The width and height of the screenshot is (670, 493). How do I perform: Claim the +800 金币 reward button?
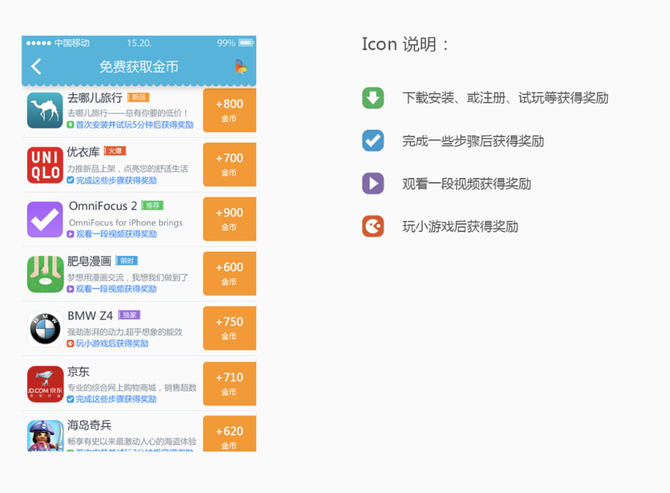[229, 110]
